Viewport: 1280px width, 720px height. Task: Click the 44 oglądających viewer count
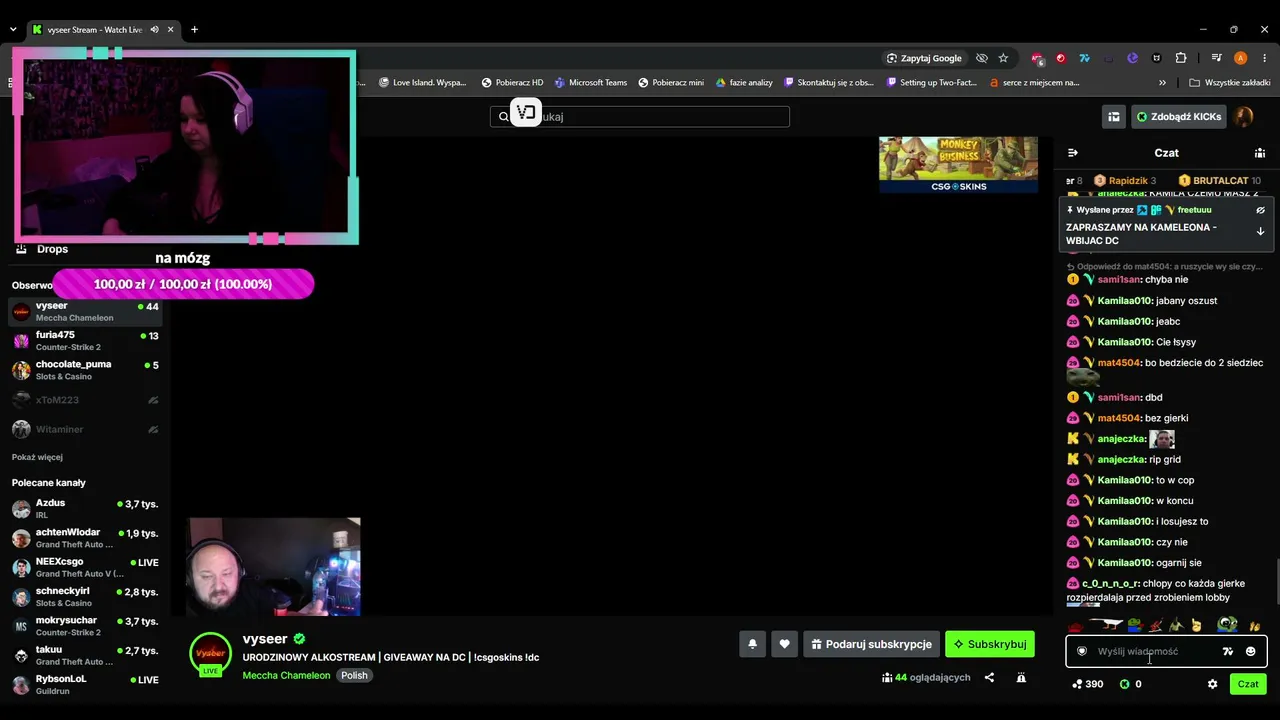click(926, 677)
